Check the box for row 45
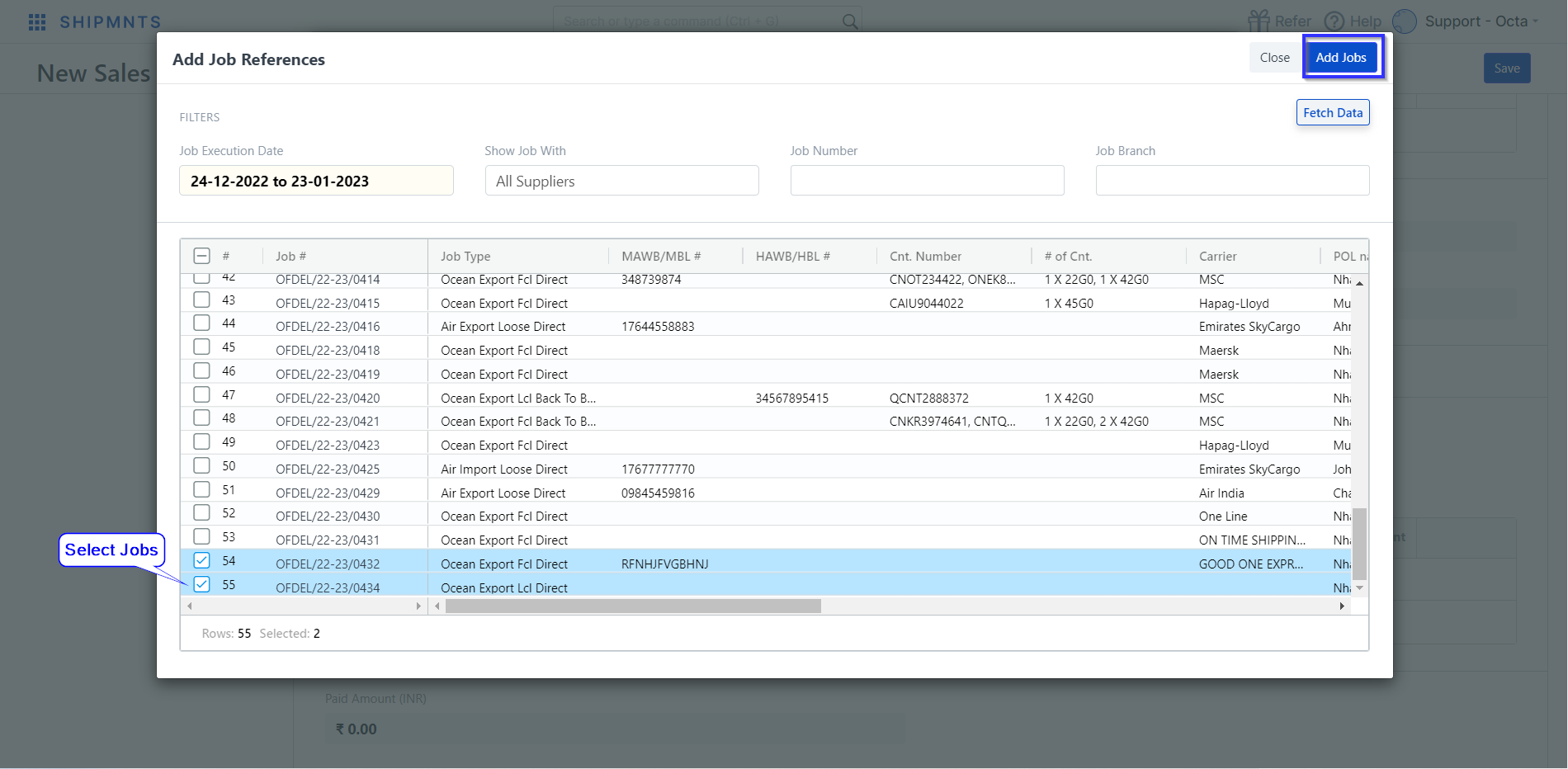The height and width of the screenshot is (769, 1568). (x=201, y=347)
